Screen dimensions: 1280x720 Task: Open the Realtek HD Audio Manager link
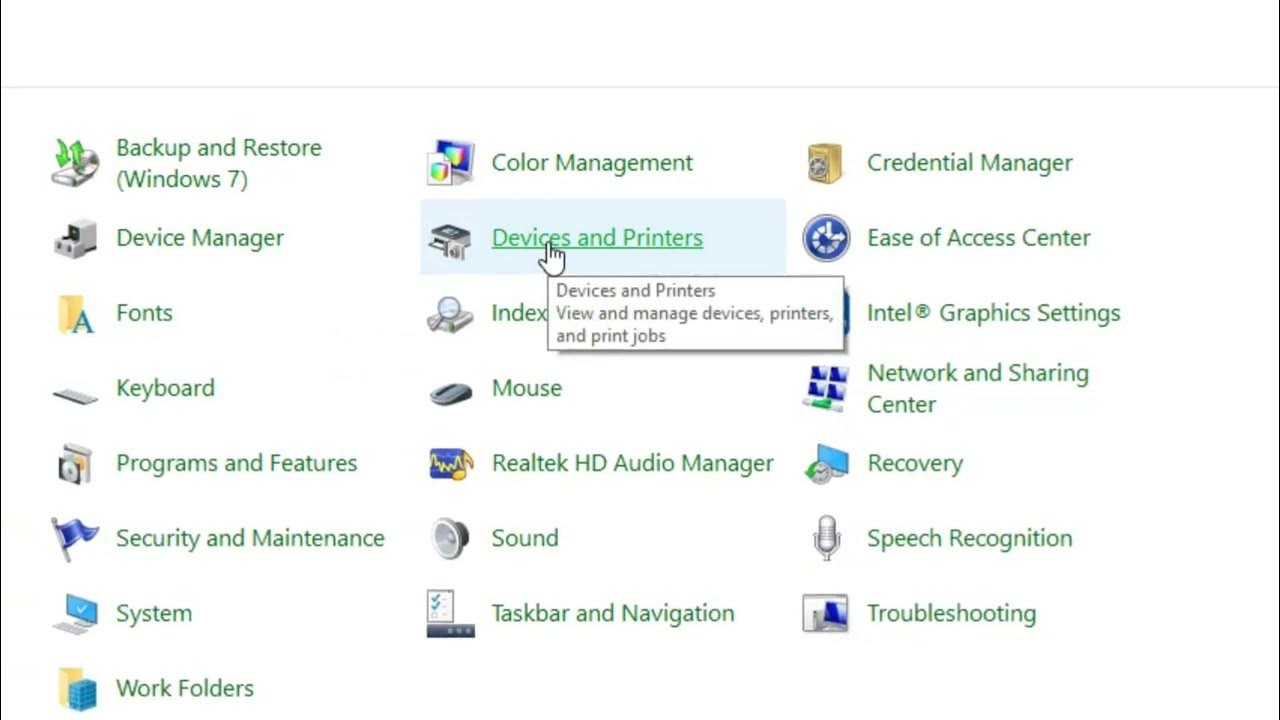[x=633, y=463]
